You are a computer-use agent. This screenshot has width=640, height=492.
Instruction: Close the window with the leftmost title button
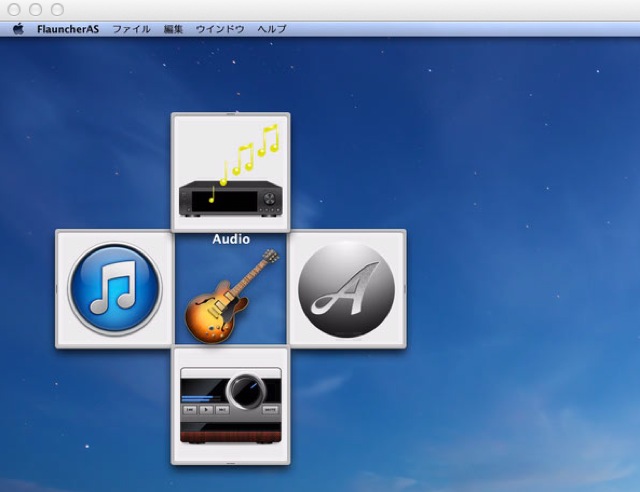pyautogui.click(x=14, y=9)
